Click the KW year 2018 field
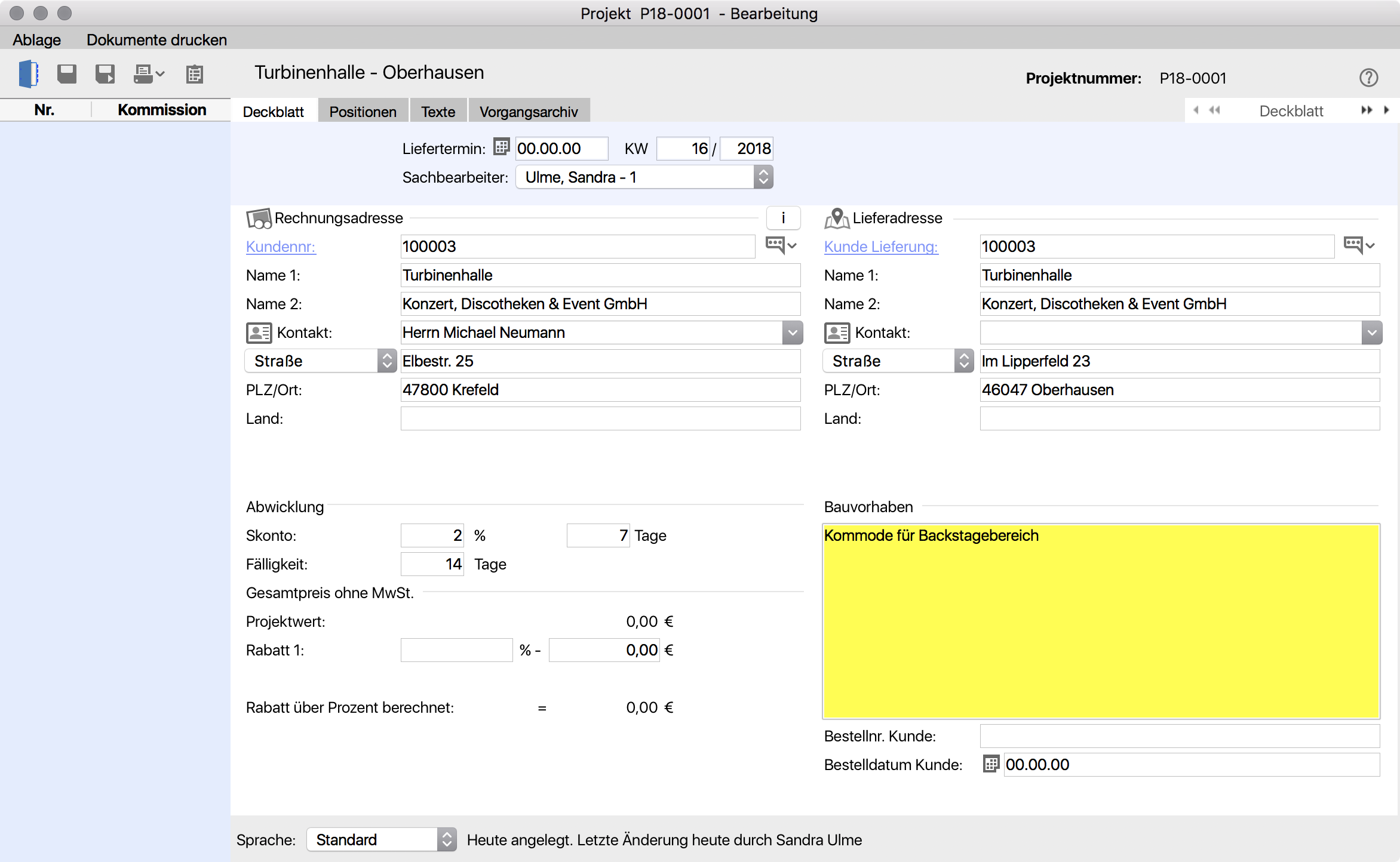Image resolution: width=1400 pixels, height=862 pixels. (x=747, y=149)
